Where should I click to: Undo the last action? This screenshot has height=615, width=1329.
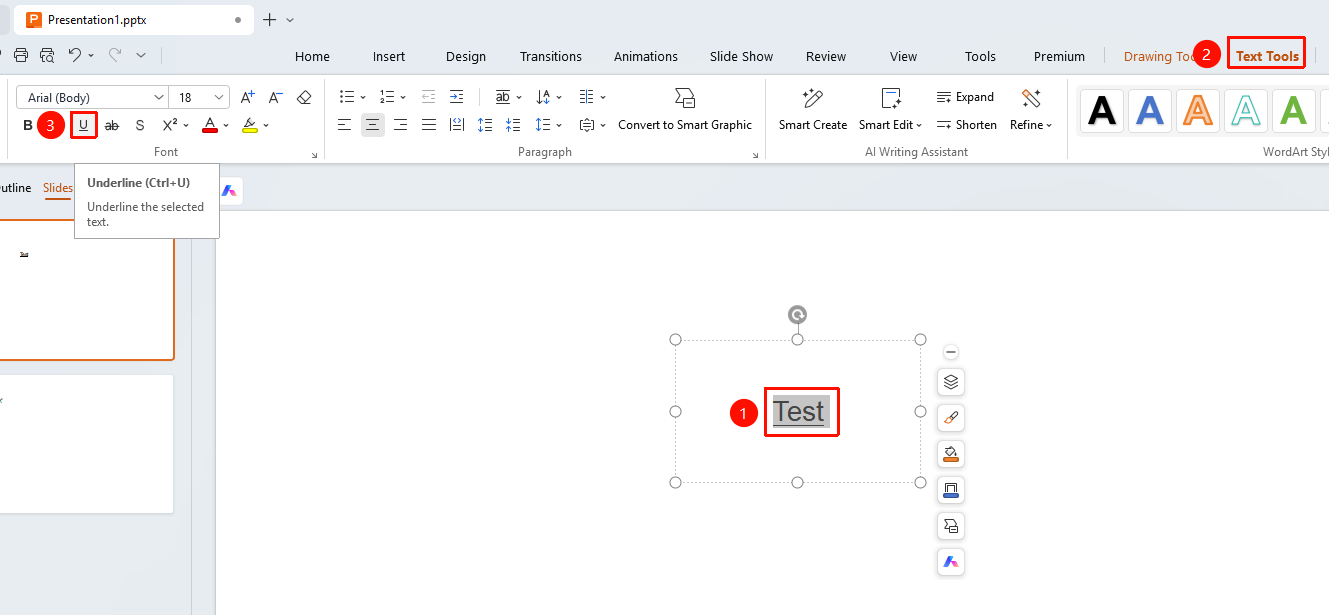click(74, 55)
